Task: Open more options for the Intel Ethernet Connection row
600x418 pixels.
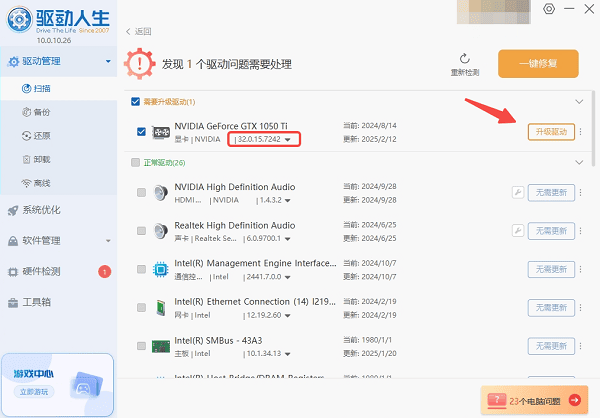Action: tap(580, 308)
